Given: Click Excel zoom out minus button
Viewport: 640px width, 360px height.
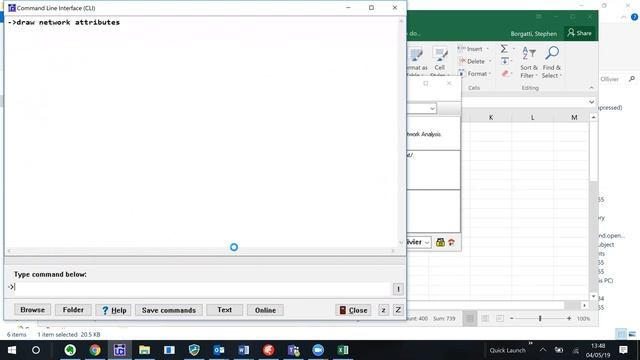Looking at the screenshot, I should (511, 318).
